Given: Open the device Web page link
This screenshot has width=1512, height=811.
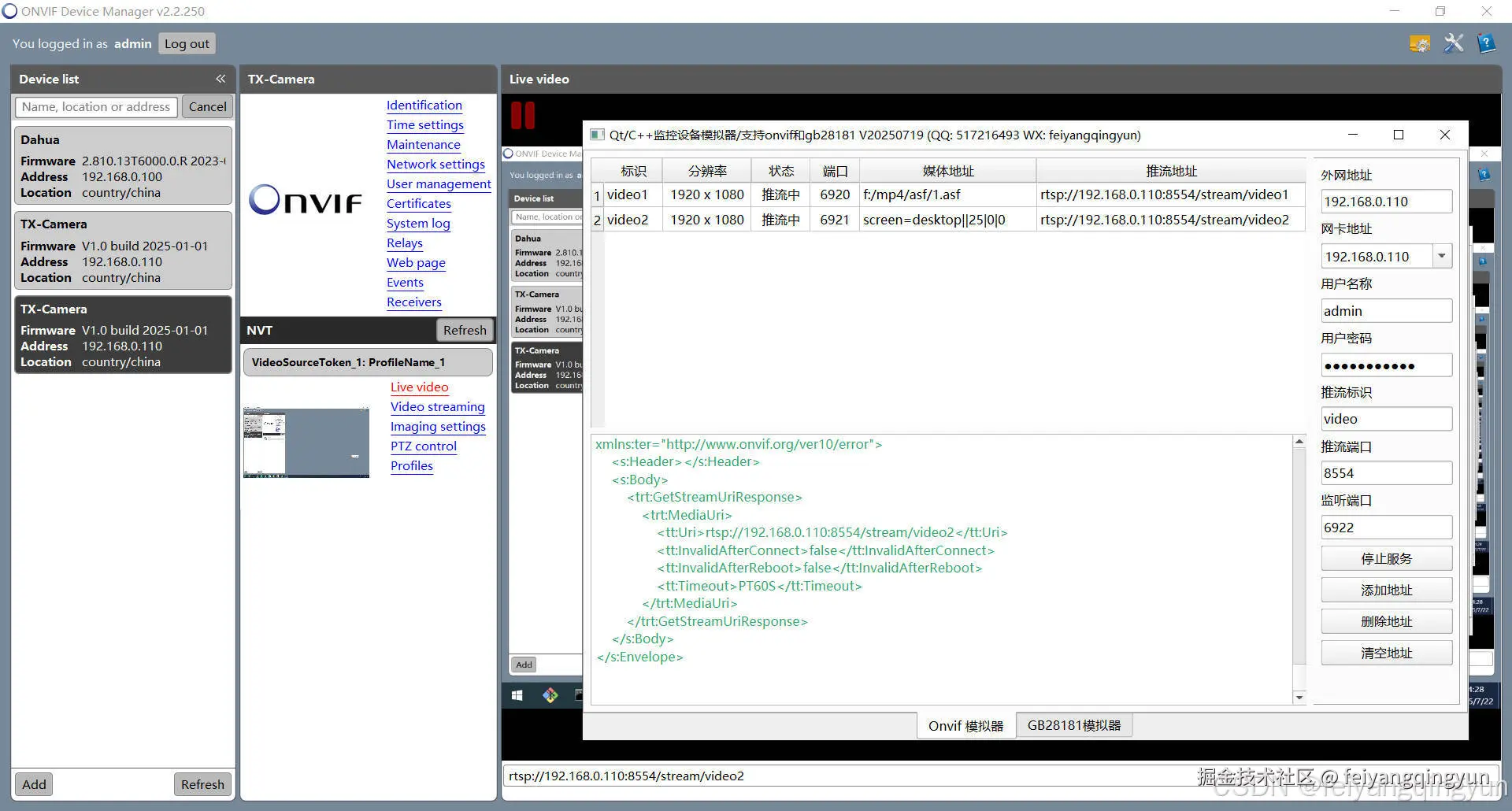Looking at the screenshot, I should 416,263.
